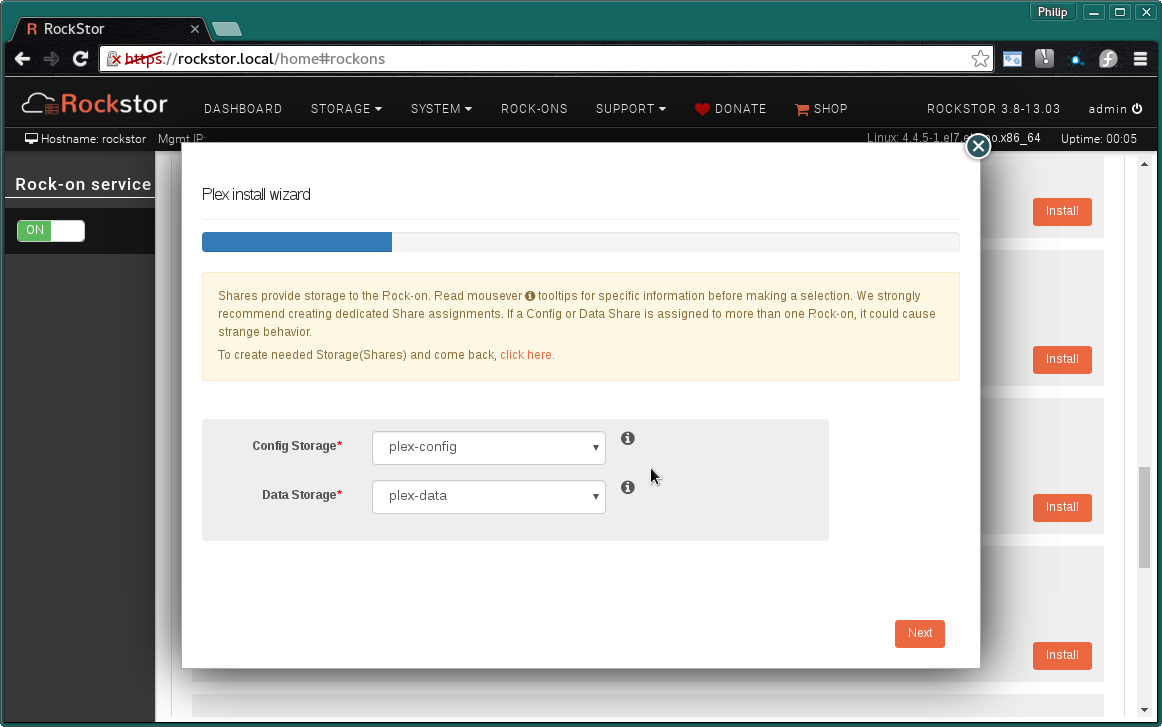This screenshot has height=727, width=1162.
Task: Click the admin logout power icon
Action: [1137, 108]
